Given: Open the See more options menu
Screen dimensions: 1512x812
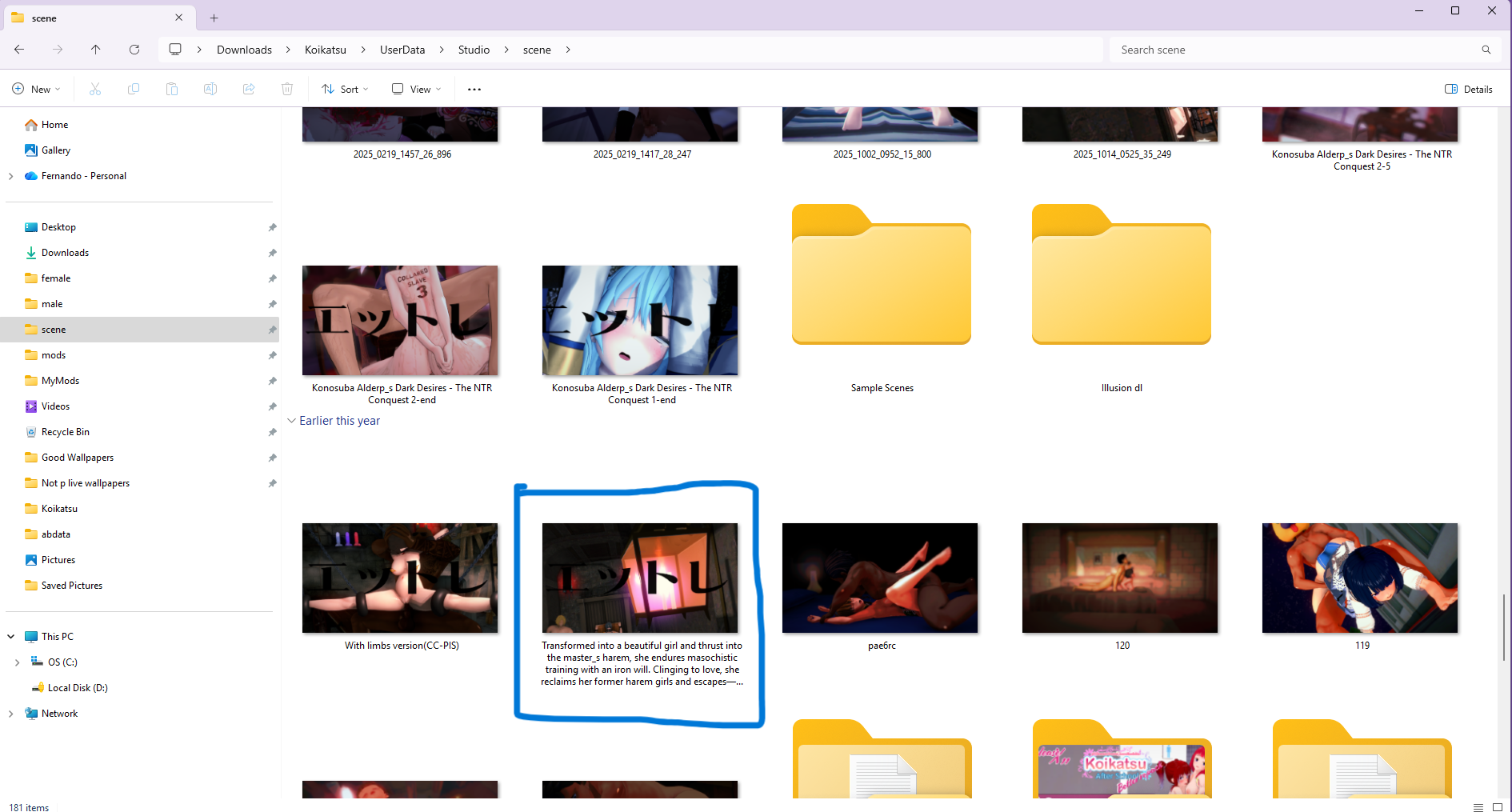Looking at the screenshot, I should pos(474,89).
